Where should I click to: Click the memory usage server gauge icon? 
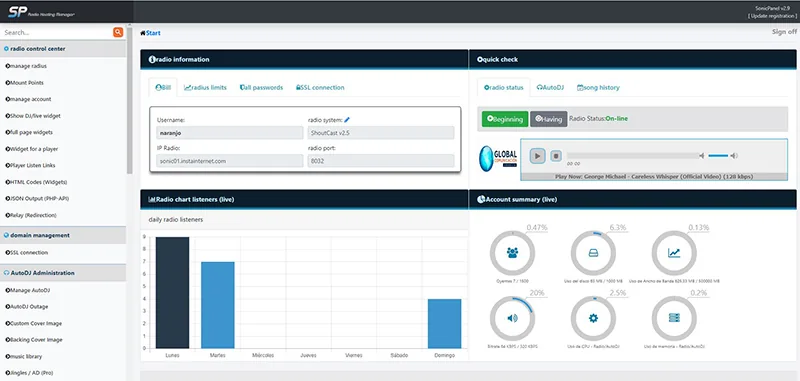674,318
